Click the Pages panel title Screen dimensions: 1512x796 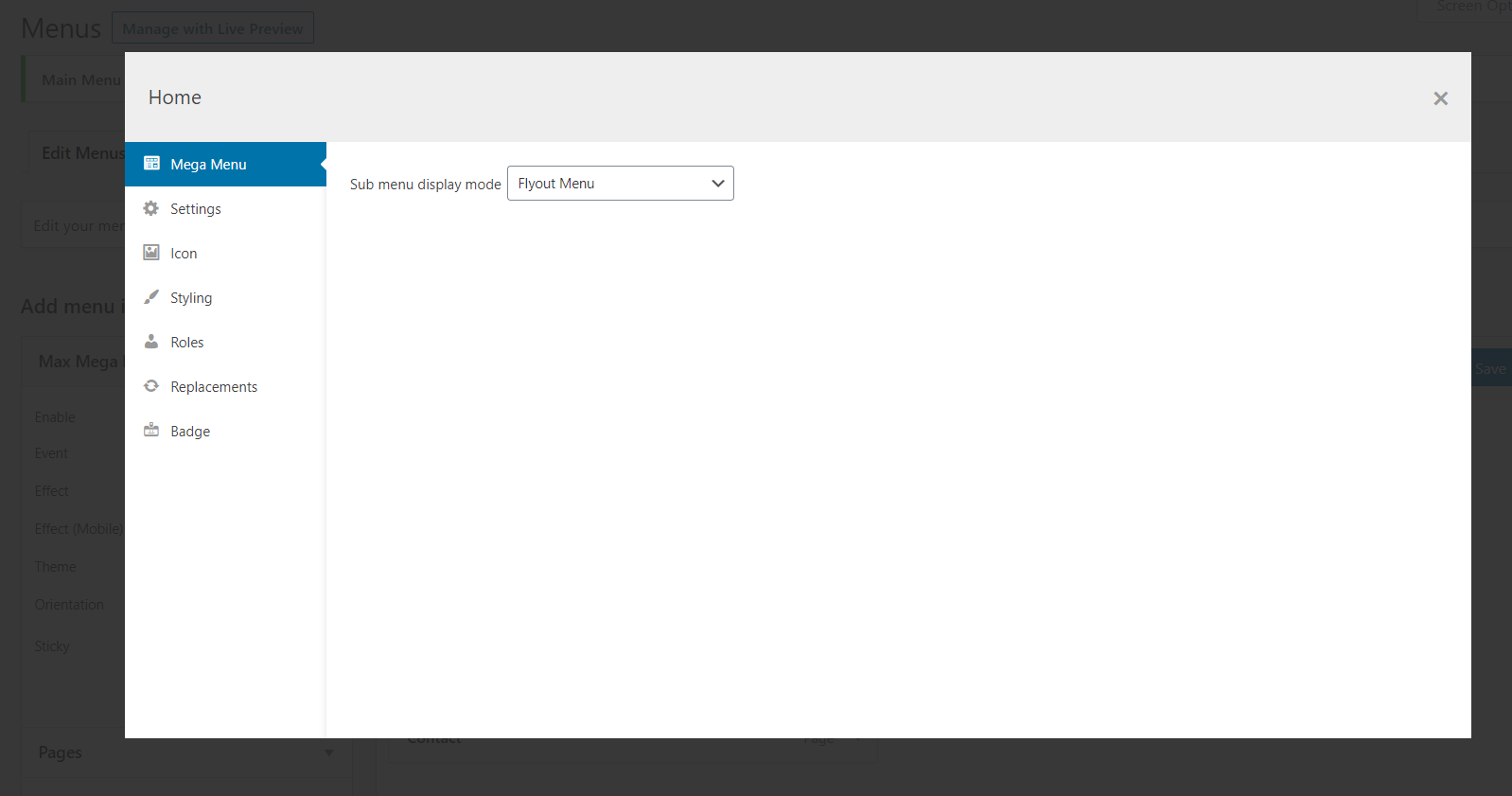[x=60, y=752]
